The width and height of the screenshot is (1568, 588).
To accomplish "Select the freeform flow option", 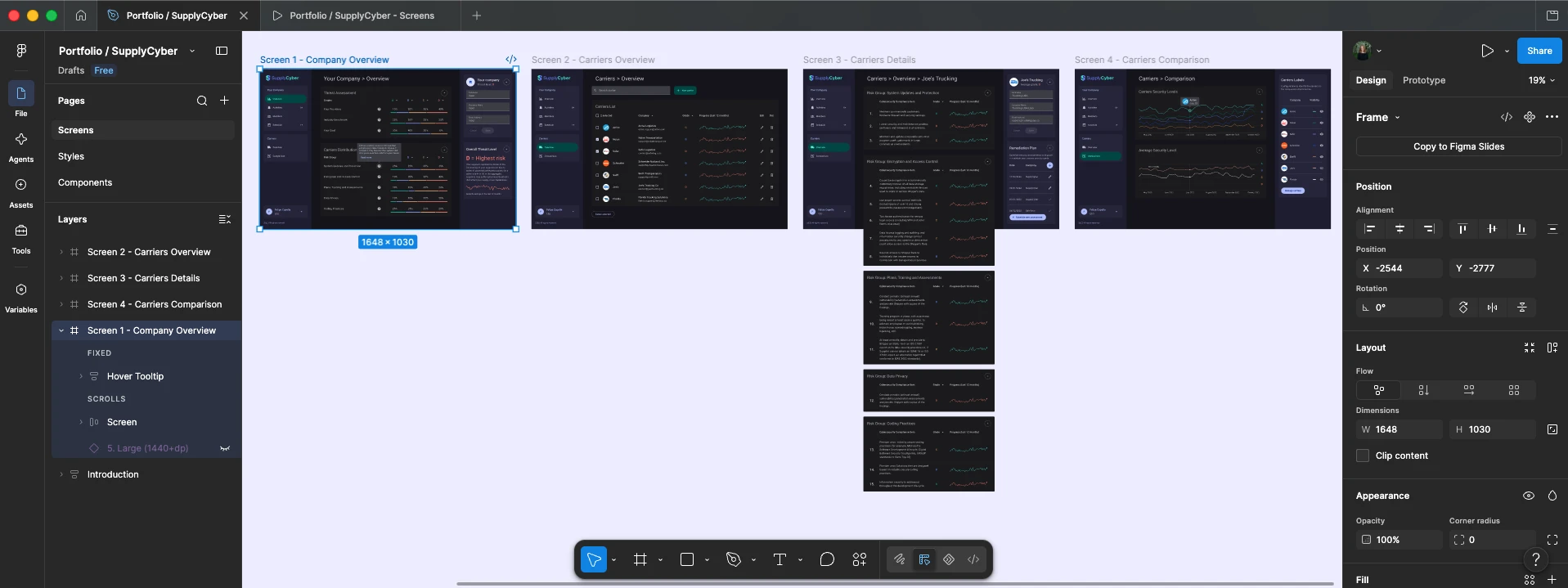I will coord(1379,390).
